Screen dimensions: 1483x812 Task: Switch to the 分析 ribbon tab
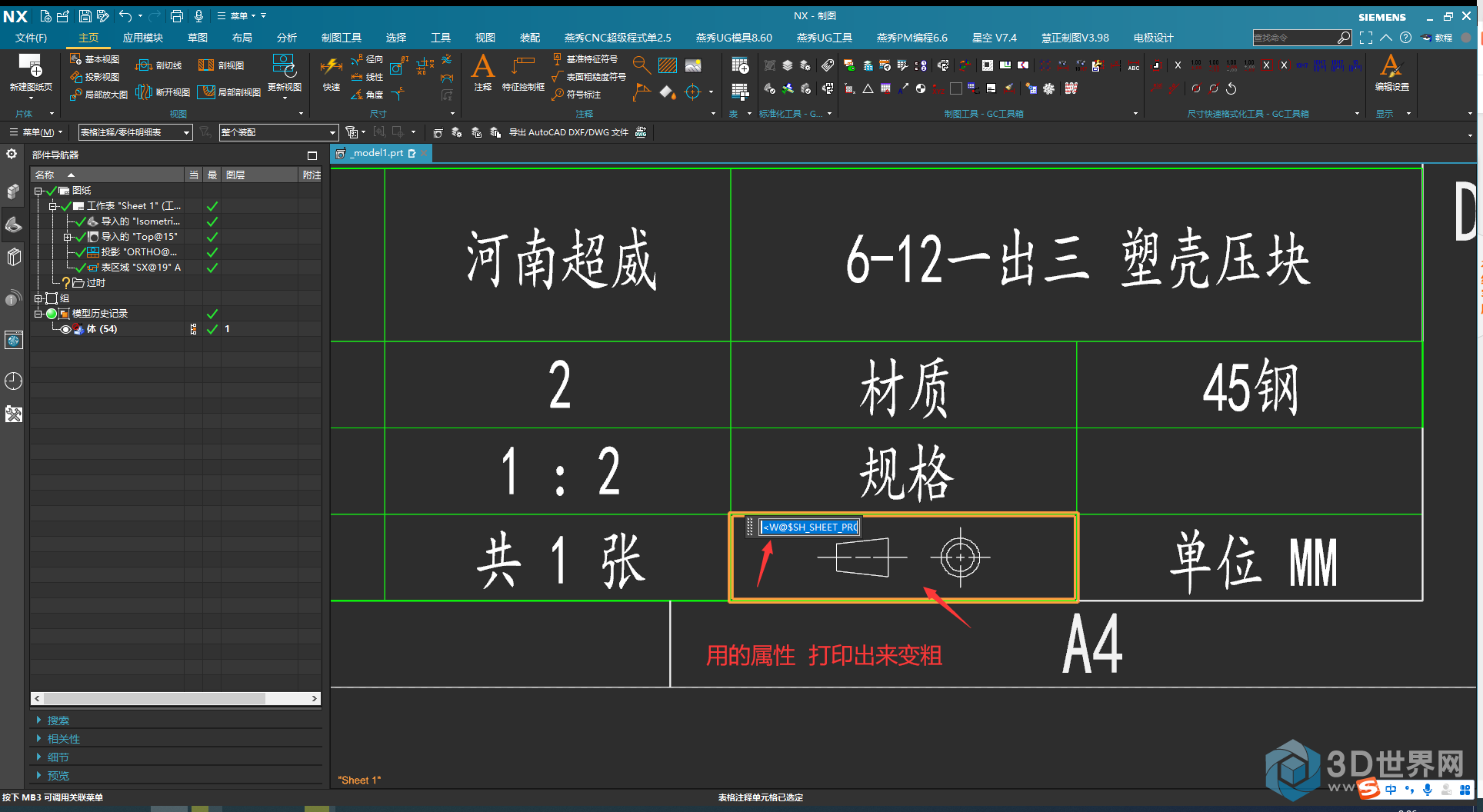pos(287,38)
